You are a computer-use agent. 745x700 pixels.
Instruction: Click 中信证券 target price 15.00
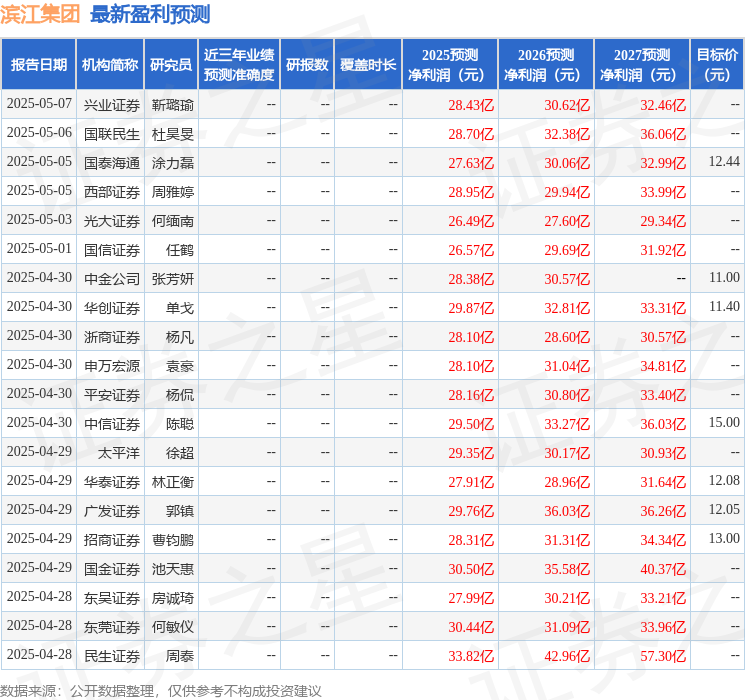[723, 423]
